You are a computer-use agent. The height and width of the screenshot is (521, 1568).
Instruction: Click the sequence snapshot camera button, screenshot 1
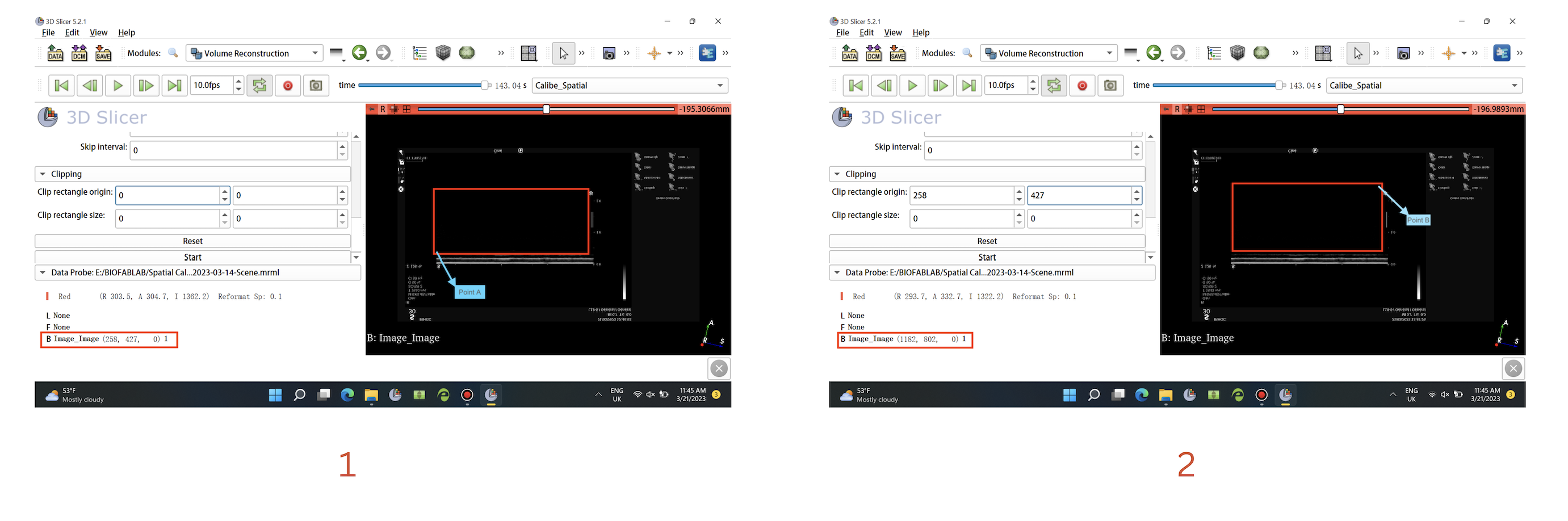click(316, 86)
